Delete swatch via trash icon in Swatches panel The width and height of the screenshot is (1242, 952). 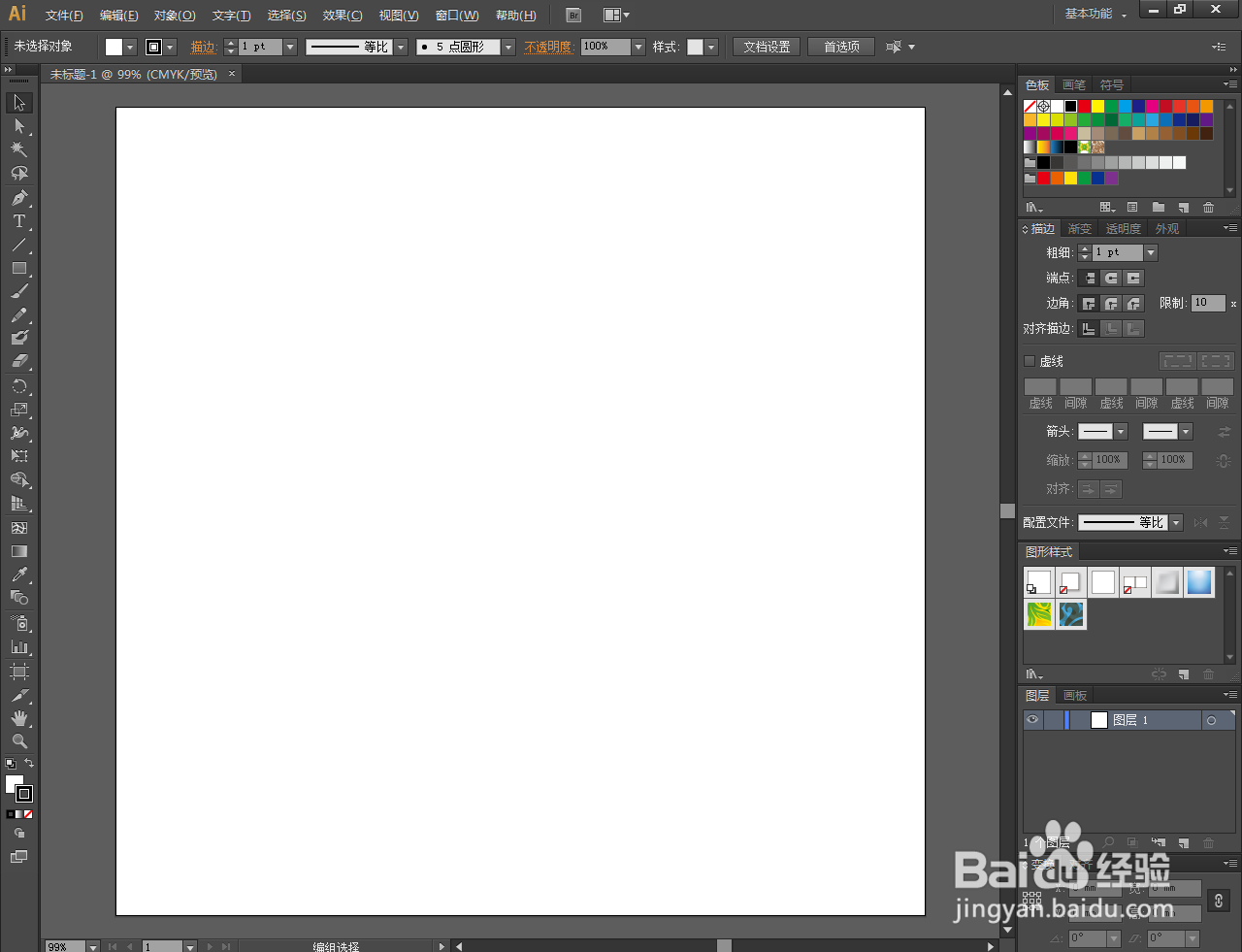click(1208, 208)
